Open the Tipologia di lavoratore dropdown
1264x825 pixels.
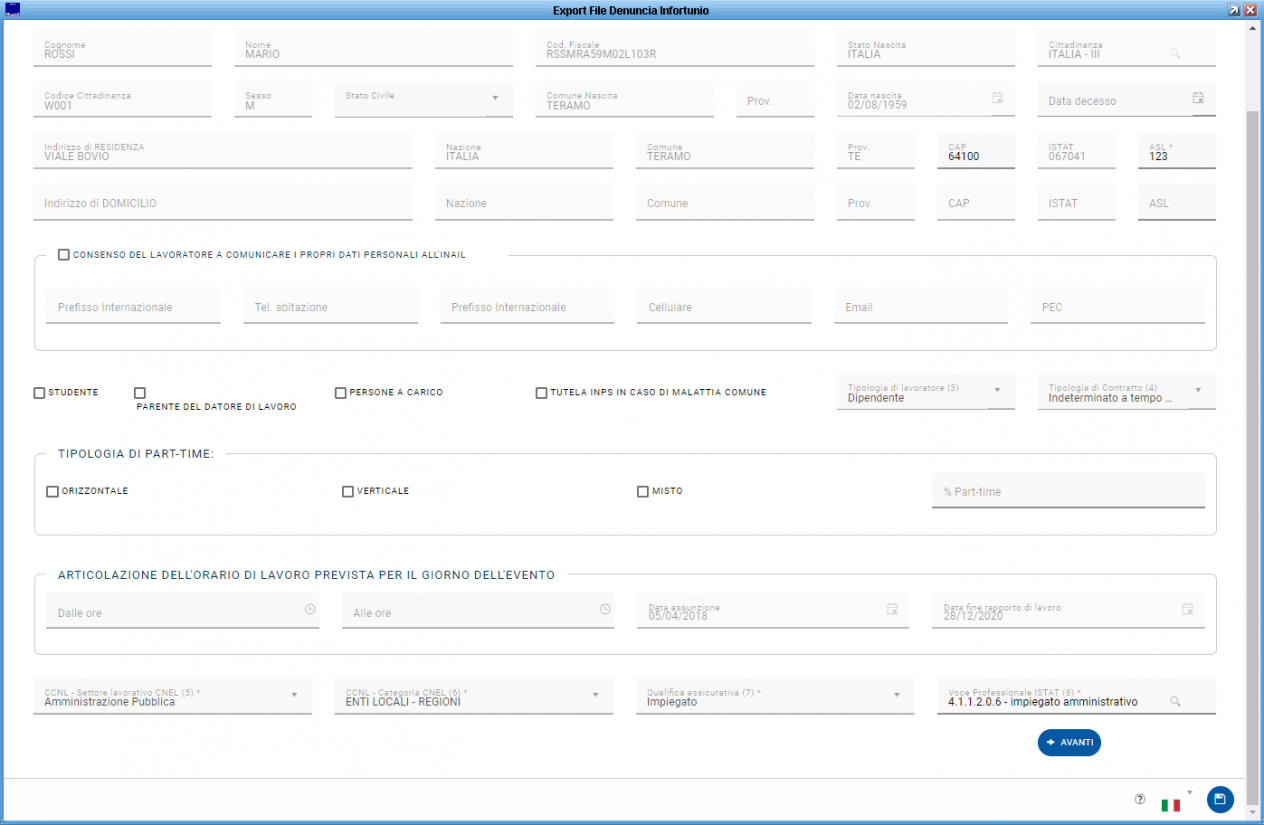point(997,390)
